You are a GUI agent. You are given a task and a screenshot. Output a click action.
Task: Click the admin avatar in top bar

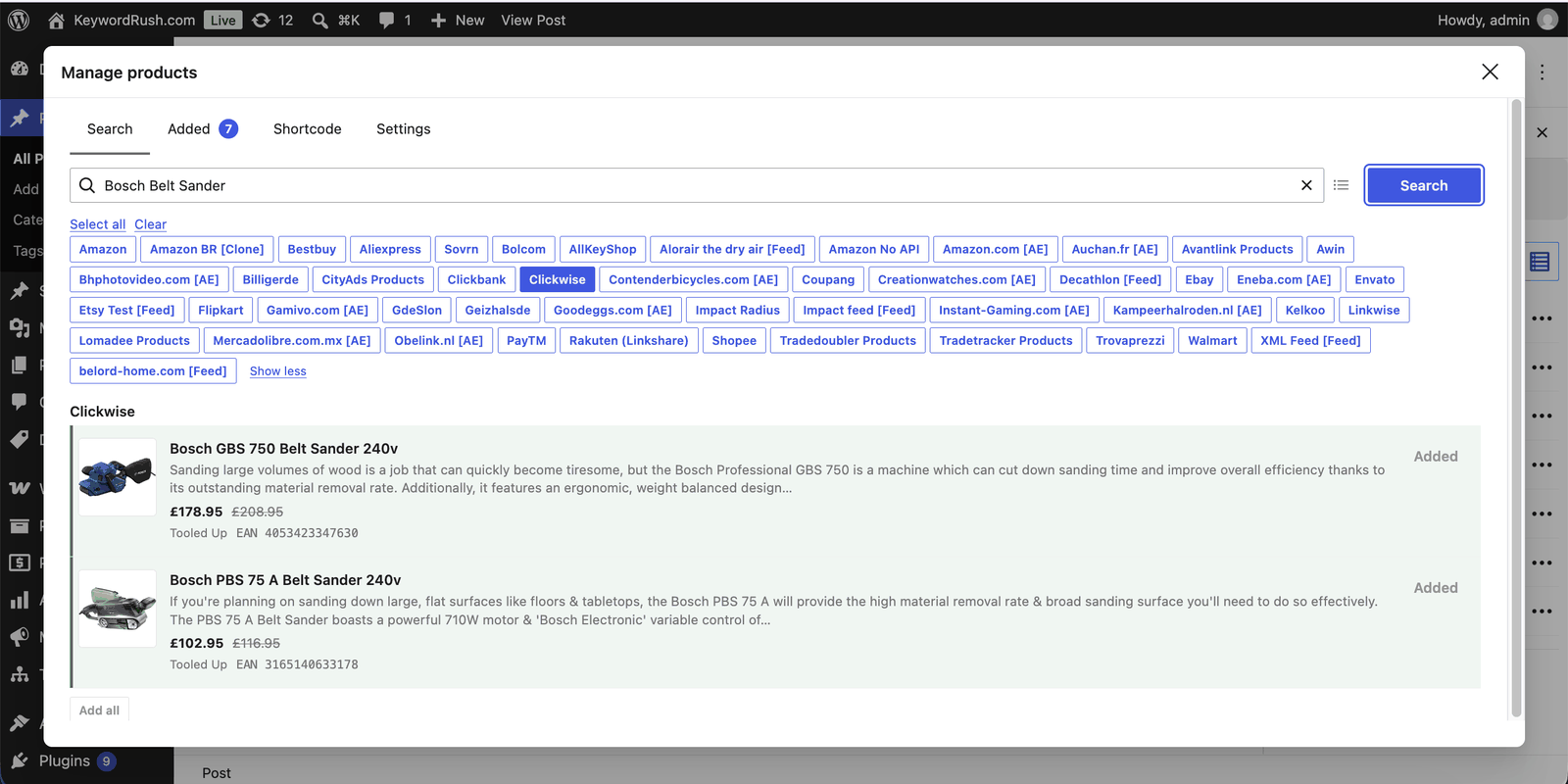click(x=1547, y=20)
